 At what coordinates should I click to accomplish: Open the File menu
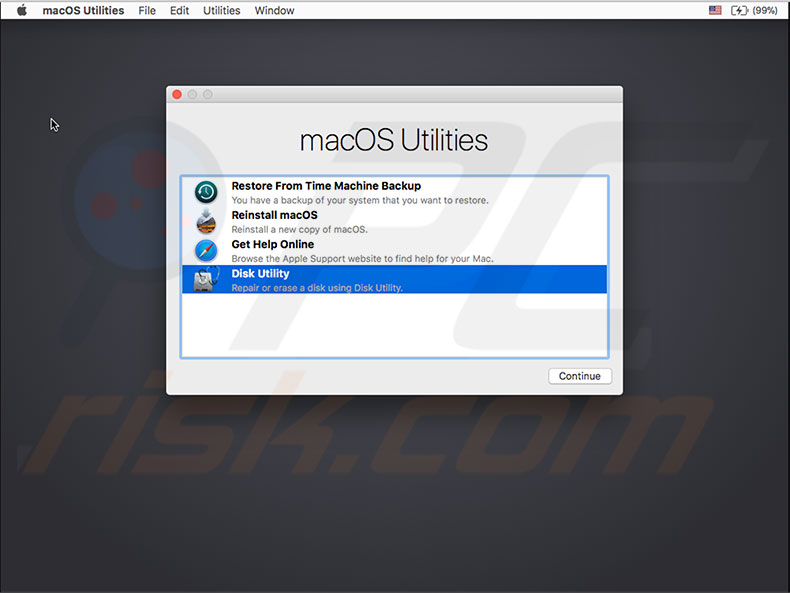pyautogui.click(x=147, y=10)
